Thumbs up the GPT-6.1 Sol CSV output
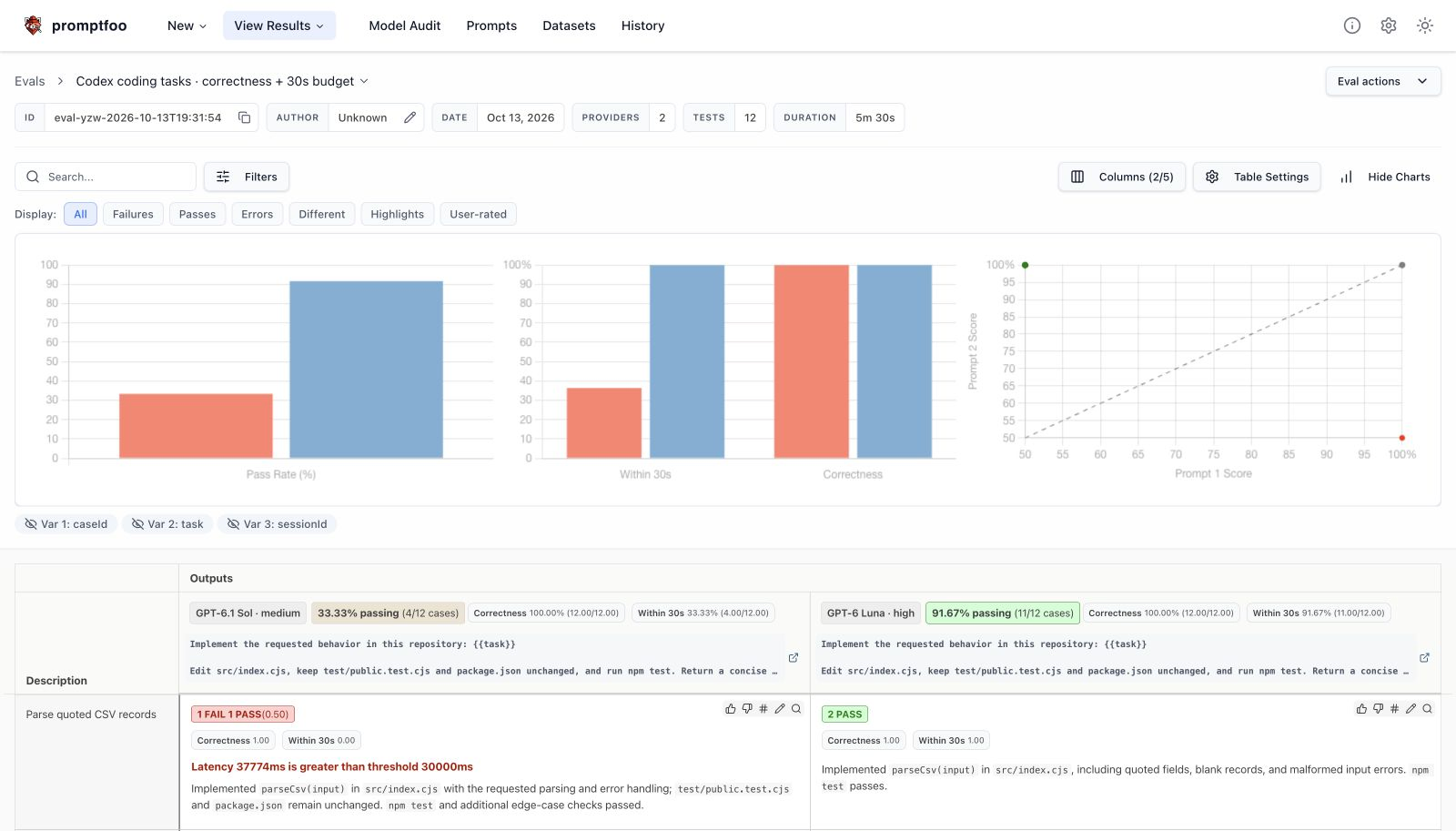This screenshot has height=831, width=1456. tap(731, 708)
